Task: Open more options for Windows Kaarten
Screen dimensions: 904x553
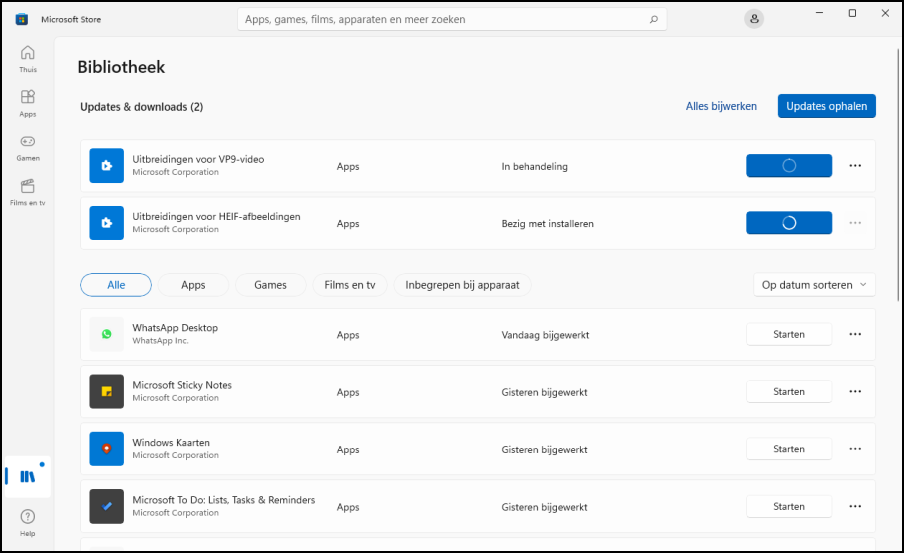Action: pos(855,449)
